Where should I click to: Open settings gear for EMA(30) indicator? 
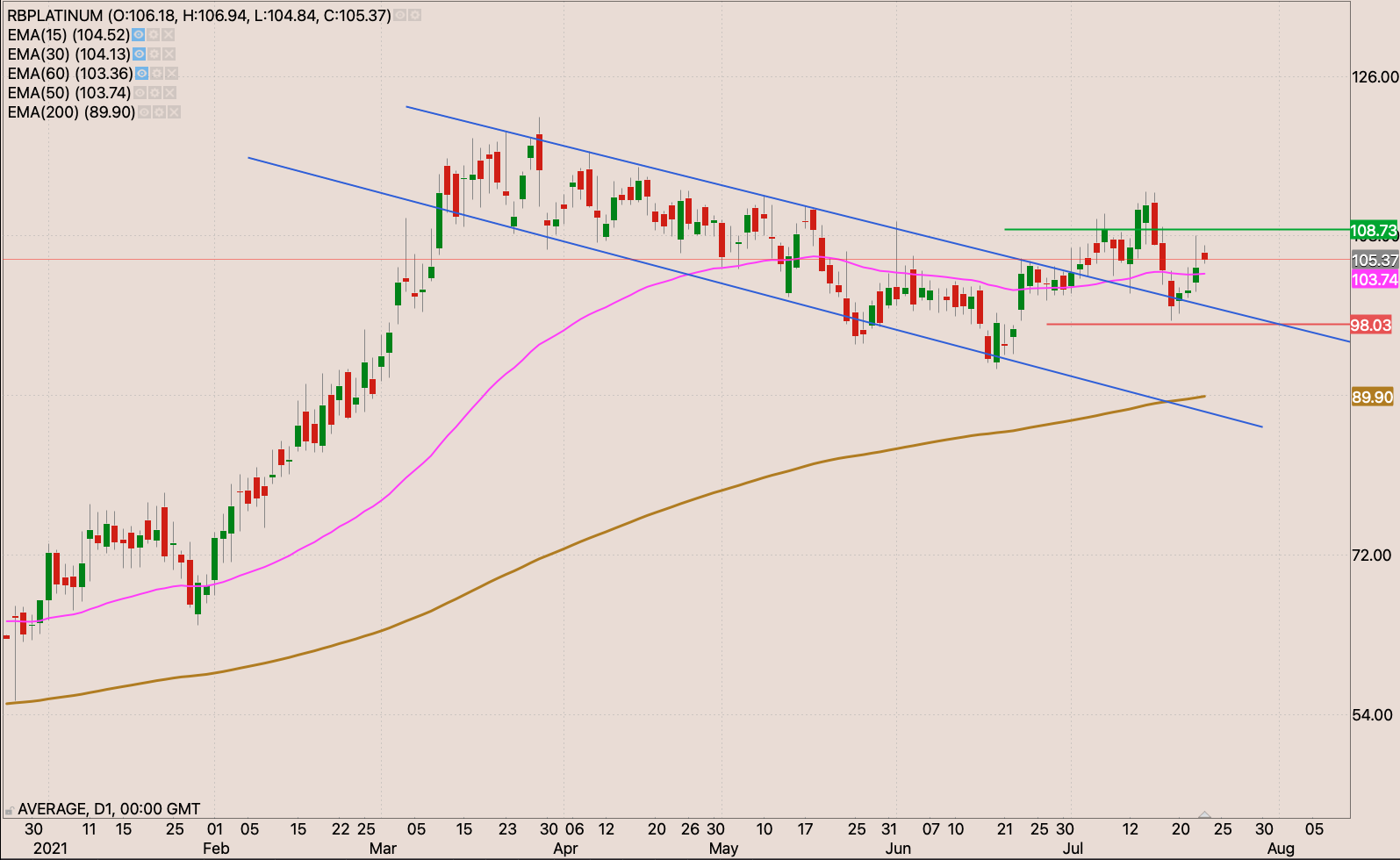coord(153,54)
